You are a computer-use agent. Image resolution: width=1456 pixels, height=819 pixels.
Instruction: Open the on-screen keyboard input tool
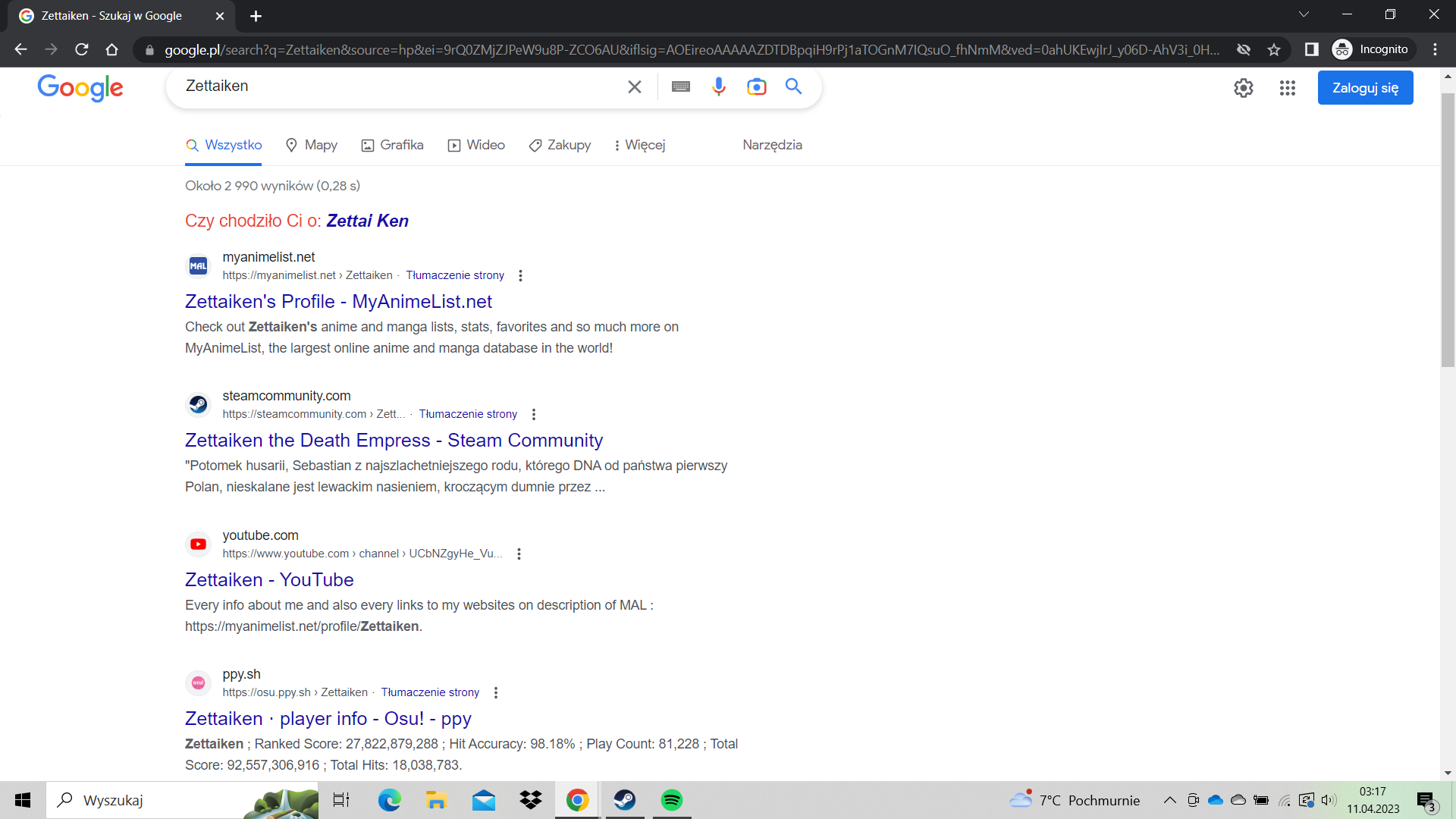coord(680,86)
